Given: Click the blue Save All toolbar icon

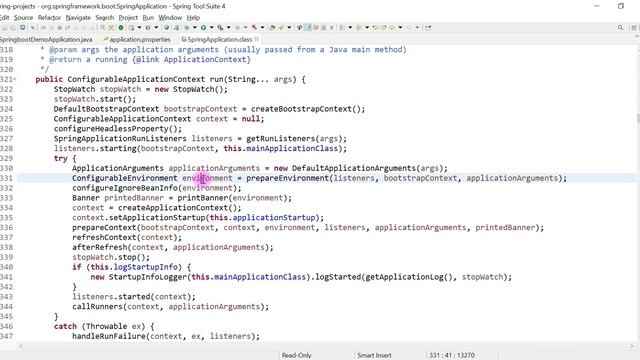Looking at the screenshot, I should [22, 28].
